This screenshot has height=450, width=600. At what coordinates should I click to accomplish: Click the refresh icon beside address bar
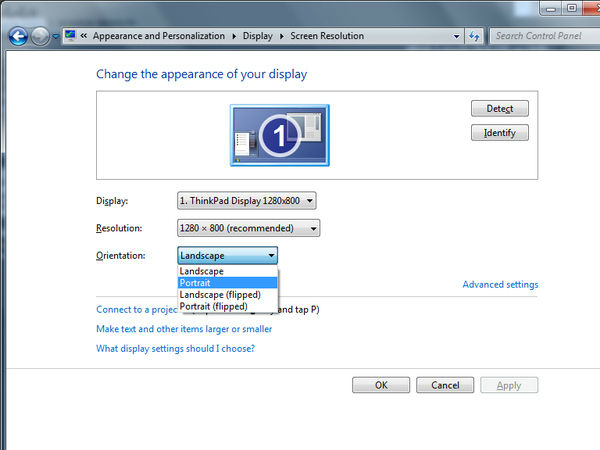point(475,36)
